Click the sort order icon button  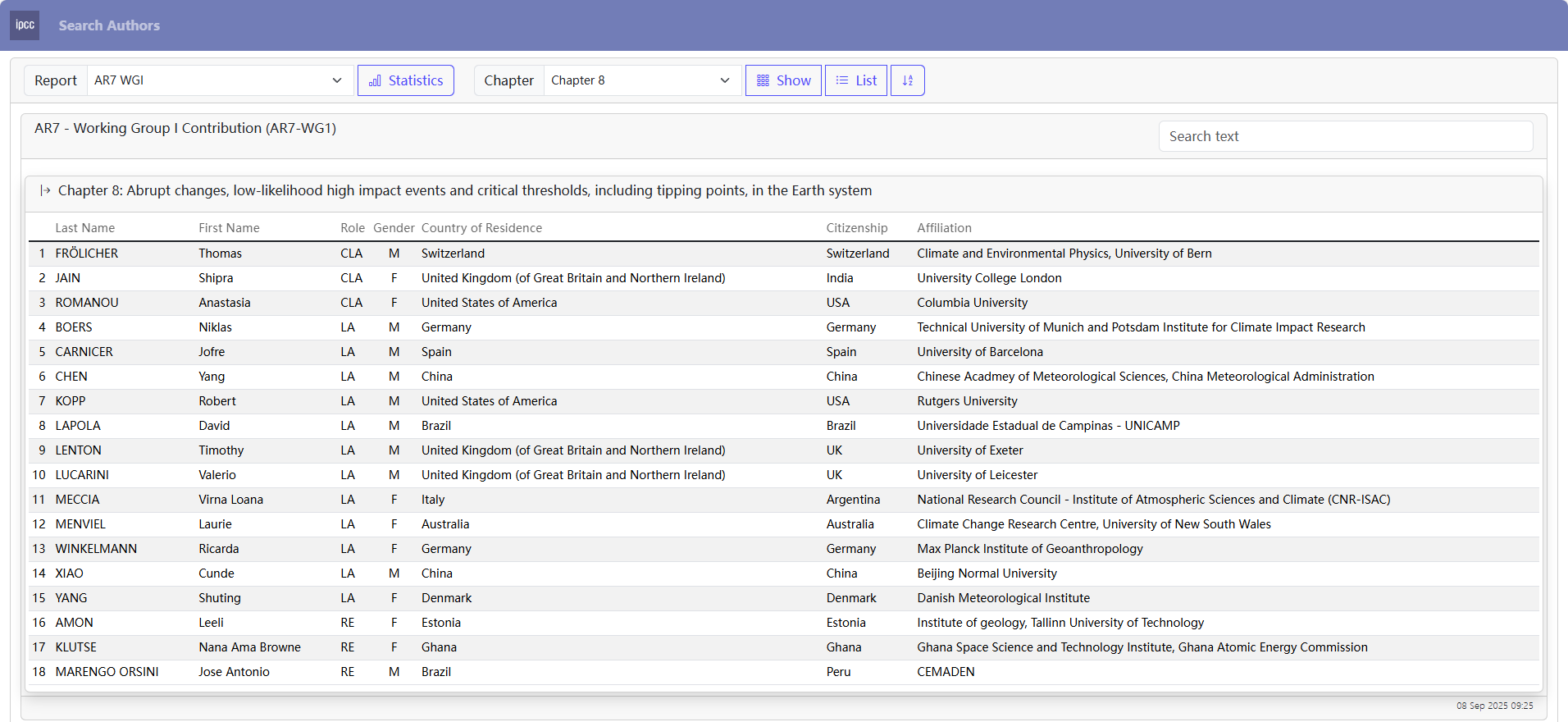[x=907, y=80]
